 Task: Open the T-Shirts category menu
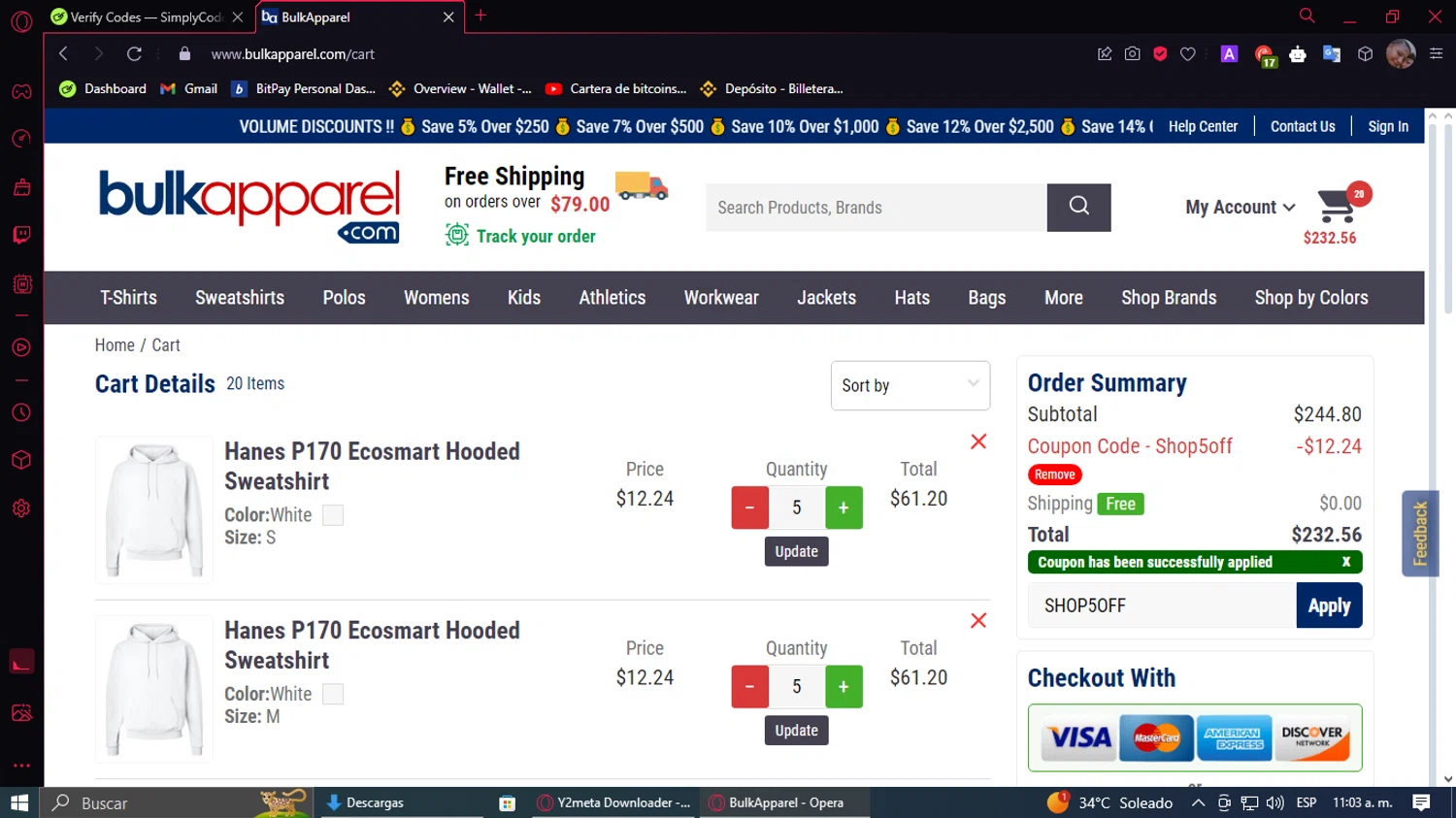point(128,298)
